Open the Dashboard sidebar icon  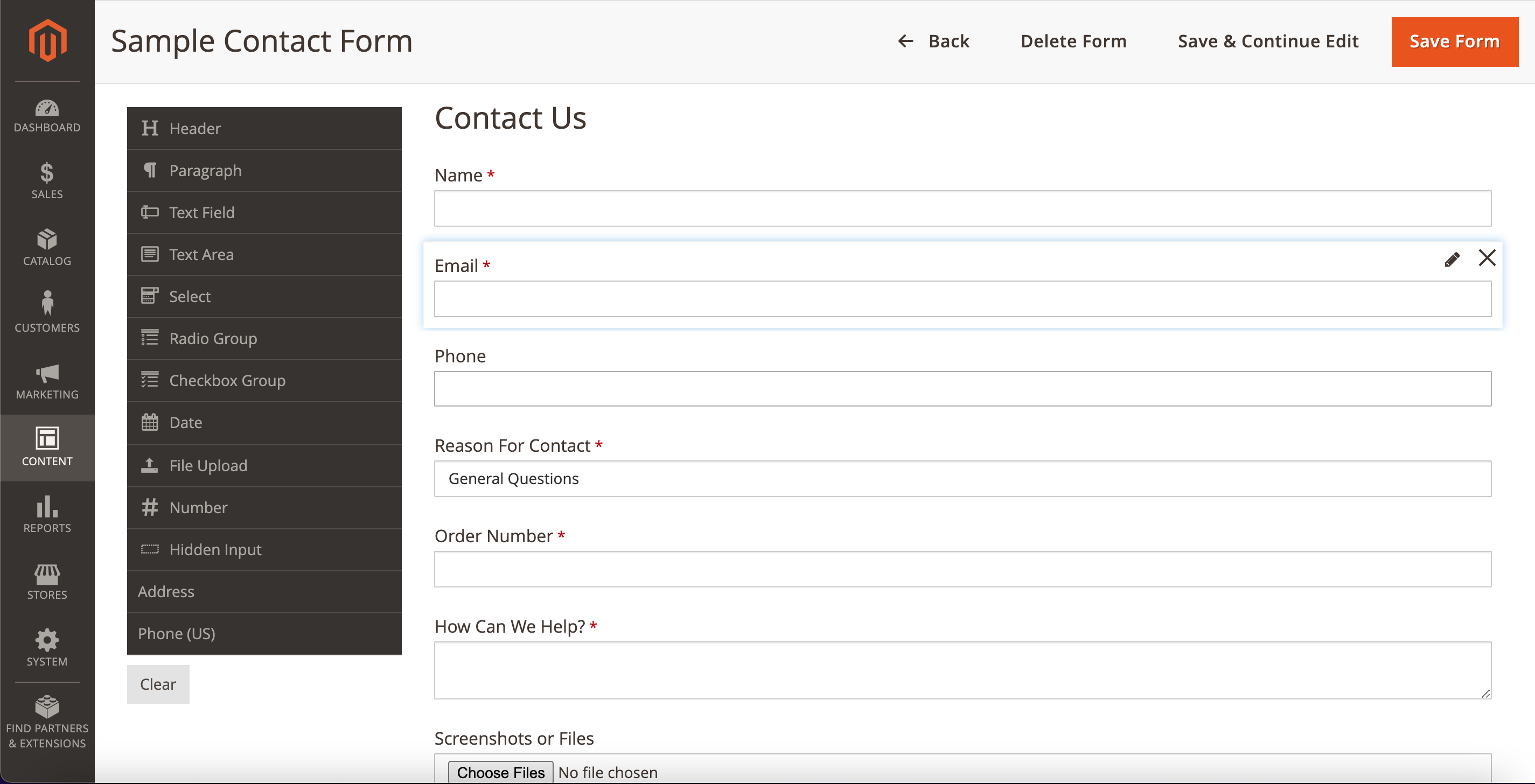point(47,116)
